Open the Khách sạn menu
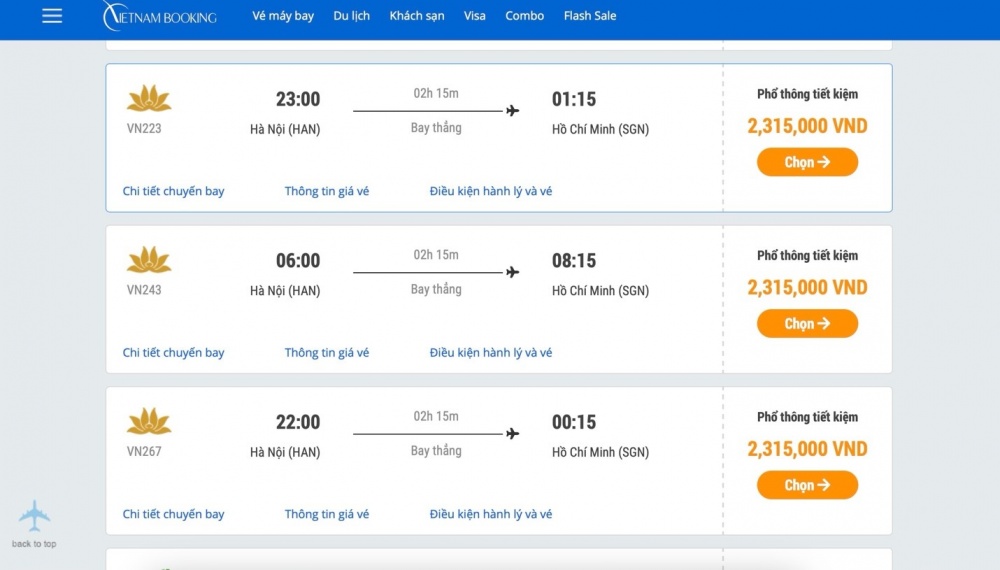 417,16
